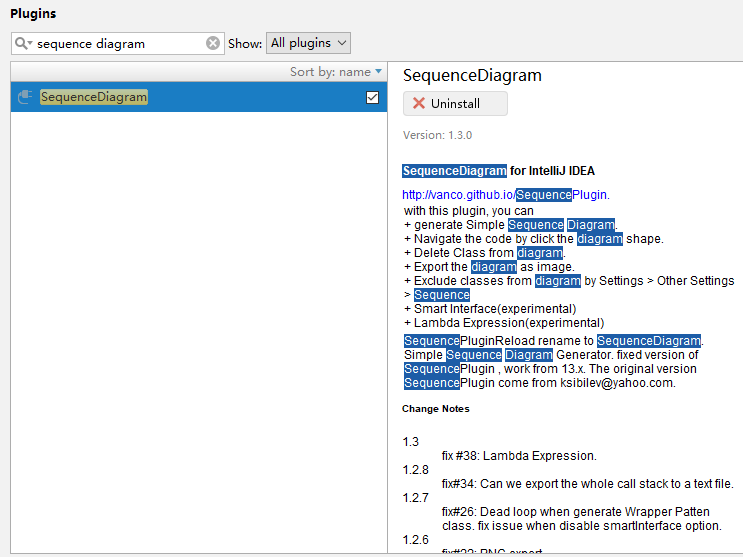Click the 1.2.8 version entry
The width and height of the screenshot is (743, 557).
415,470
